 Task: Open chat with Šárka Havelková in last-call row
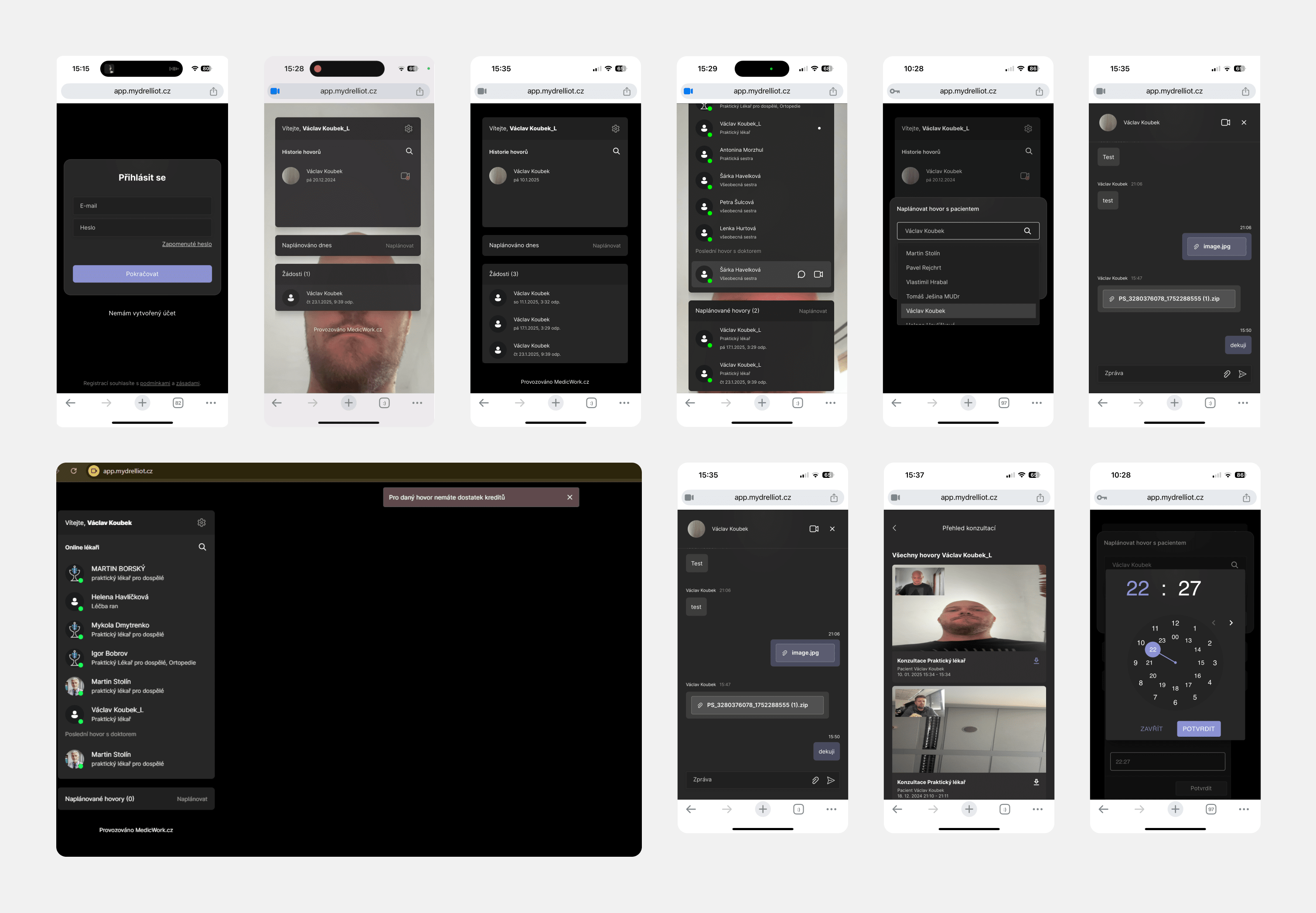[801, 274]
